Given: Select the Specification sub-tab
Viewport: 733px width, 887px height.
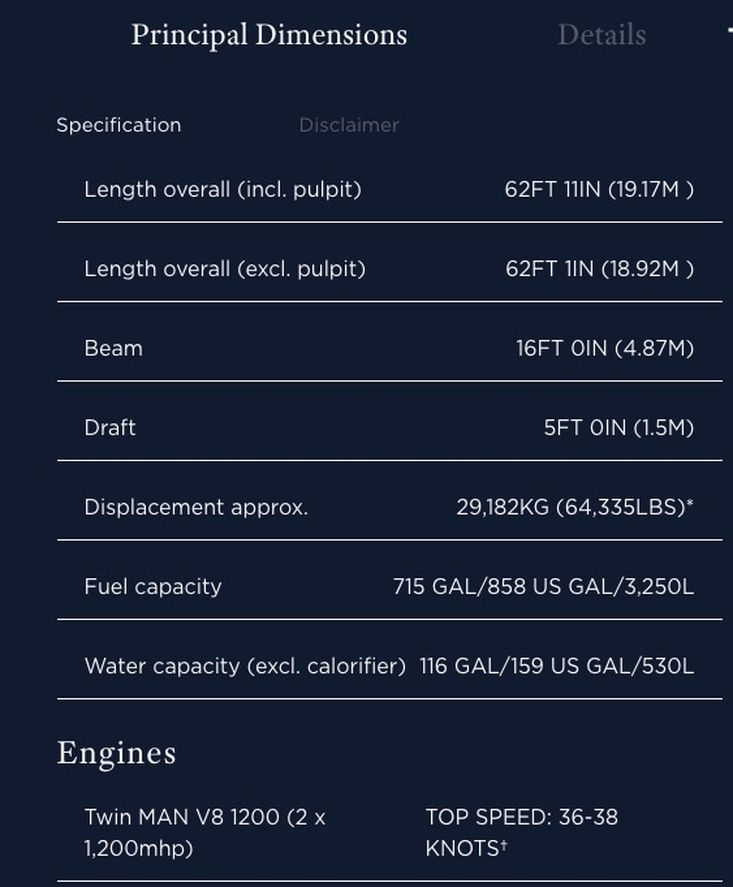Looking at the screenshot, I should click(119, 125).
